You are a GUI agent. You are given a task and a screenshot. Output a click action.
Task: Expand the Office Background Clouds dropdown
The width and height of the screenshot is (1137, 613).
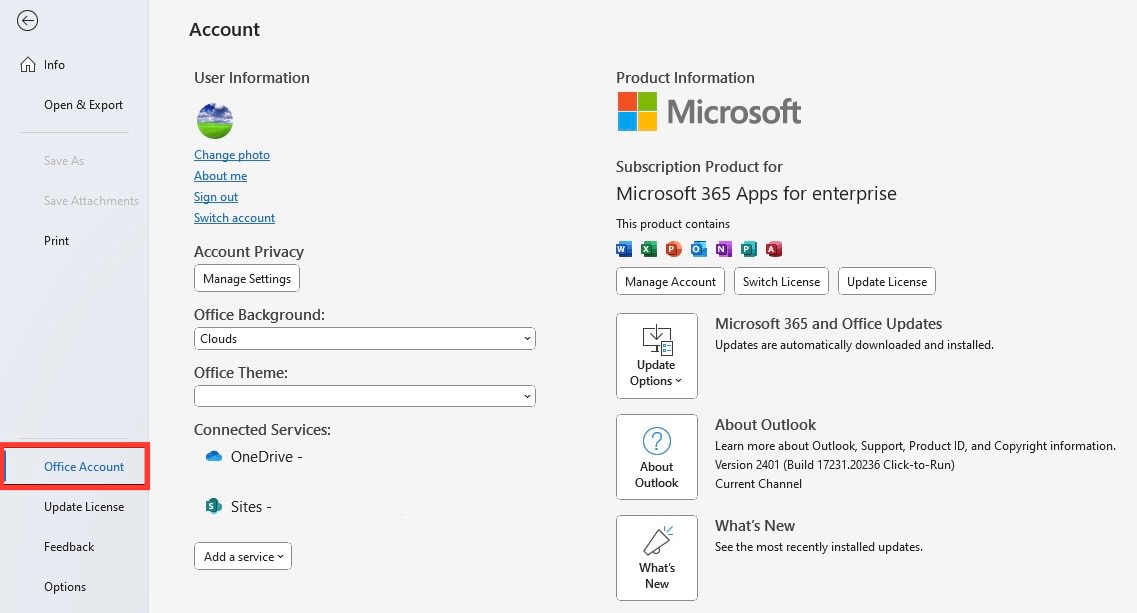[x=365, y=339]
